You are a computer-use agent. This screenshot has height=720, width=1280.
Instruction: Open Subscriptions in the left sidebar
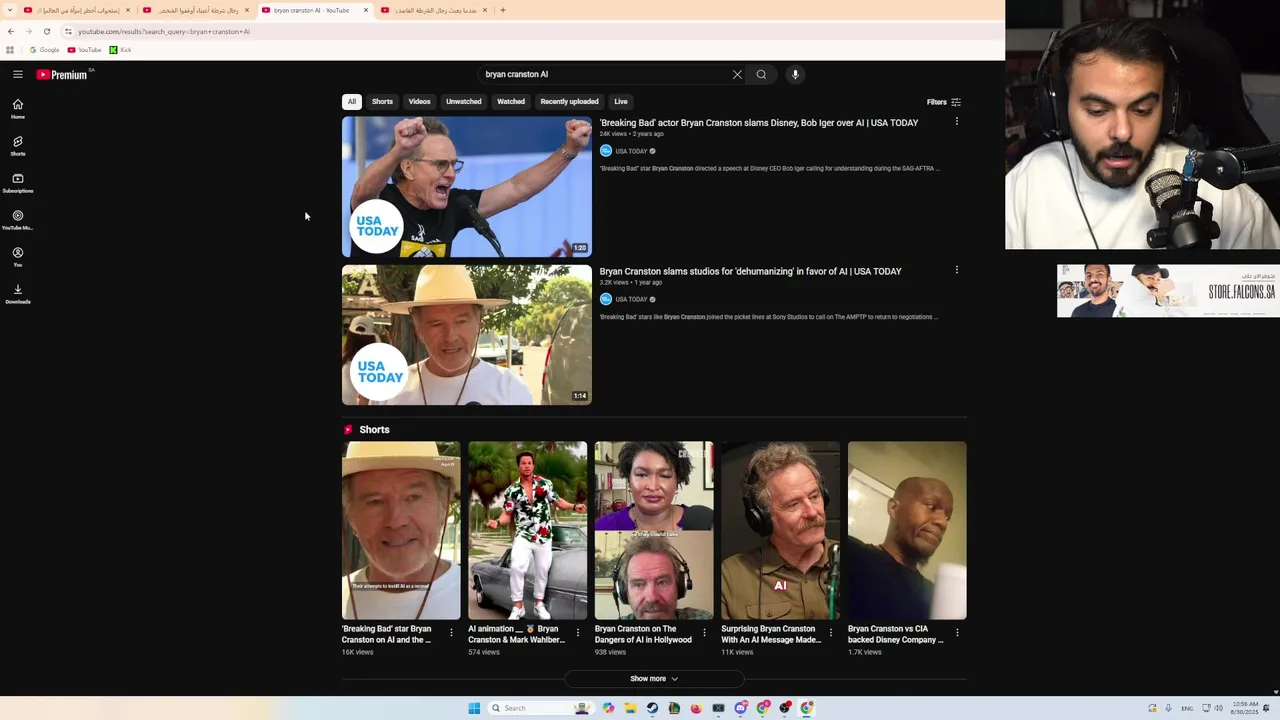pyautogui.click(x=17, y=183)
